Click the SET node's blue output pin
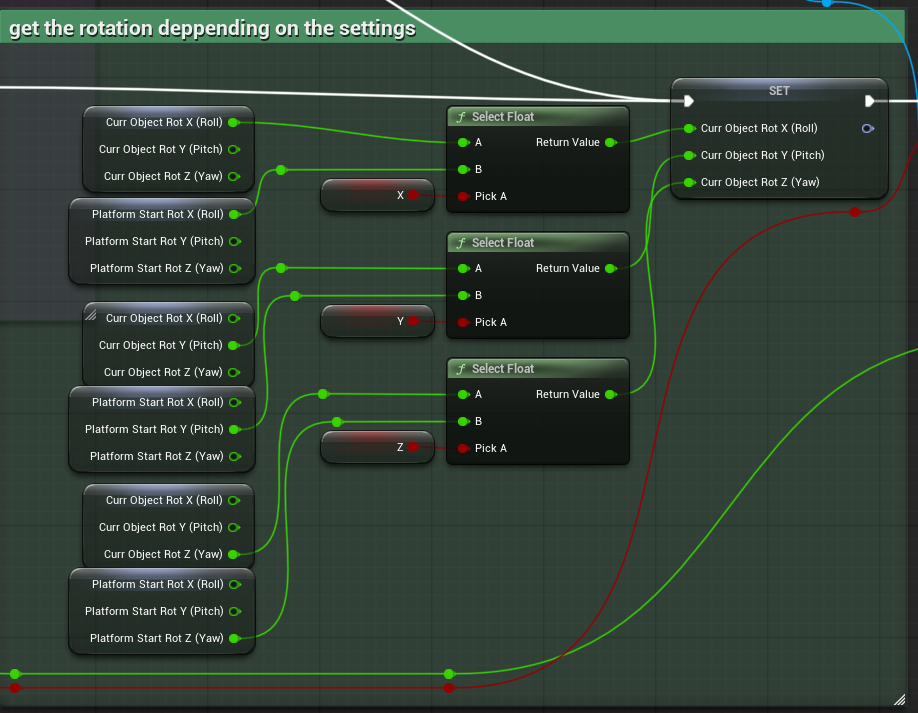The height and width of the screenshot is (713, 918). point(867,128)
